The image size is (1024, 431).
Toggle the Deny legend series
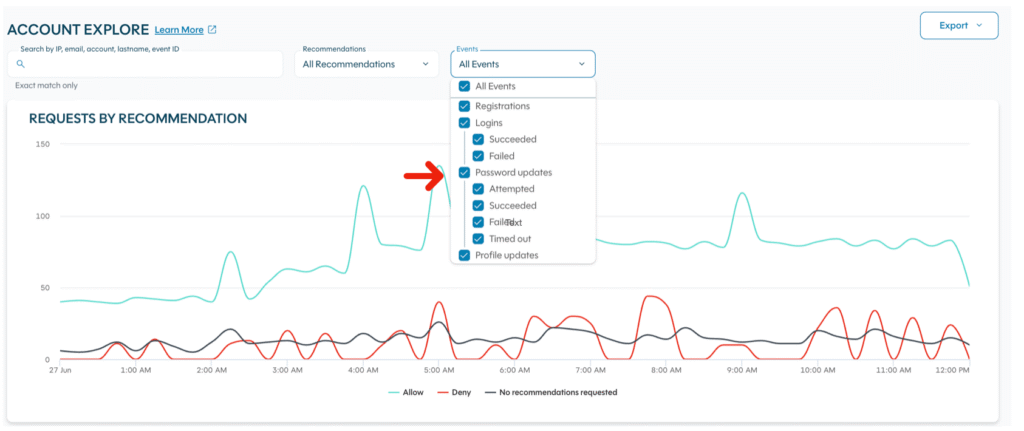[455, 392]
